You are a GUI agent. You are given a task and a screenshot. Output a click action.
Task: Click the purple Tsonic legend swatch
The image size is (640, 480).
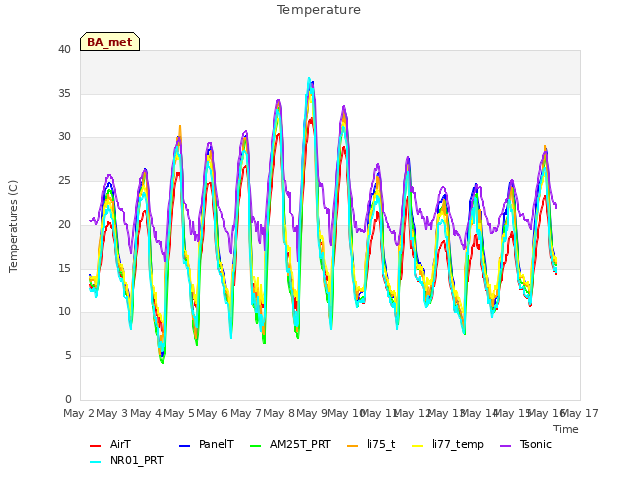coord(505,446)
